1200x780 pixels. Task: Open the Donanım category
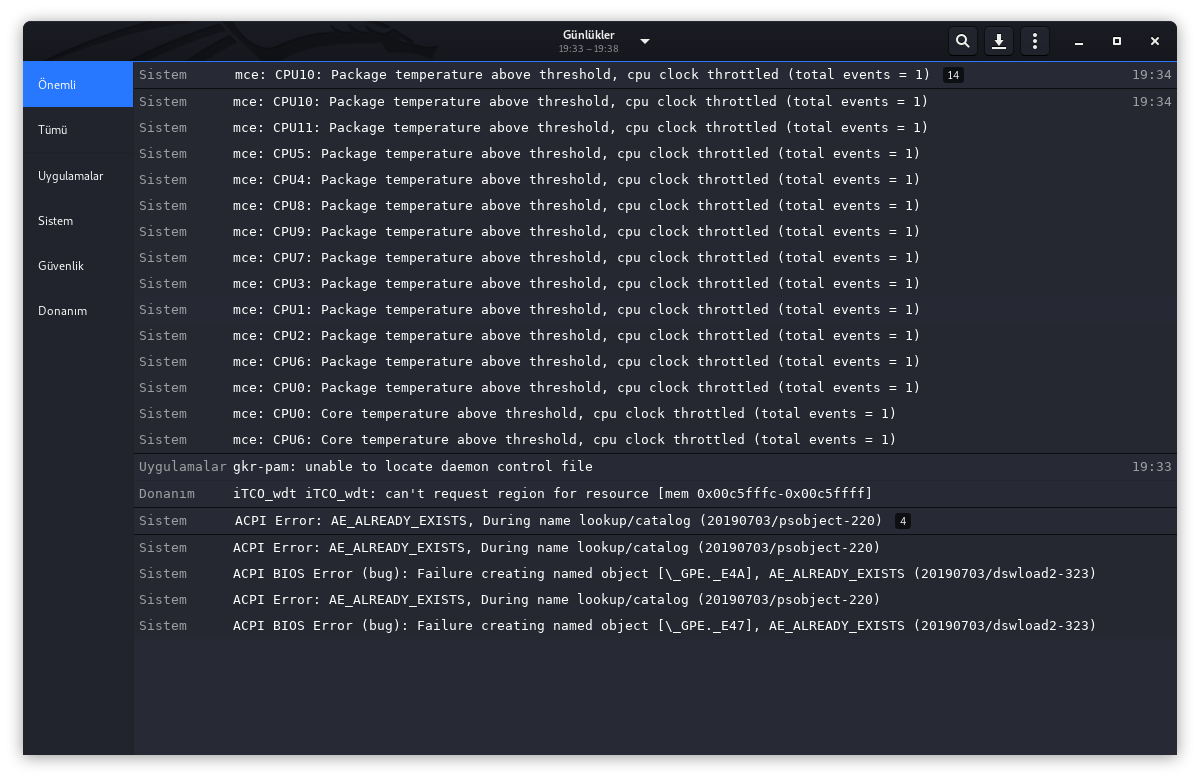78,311
